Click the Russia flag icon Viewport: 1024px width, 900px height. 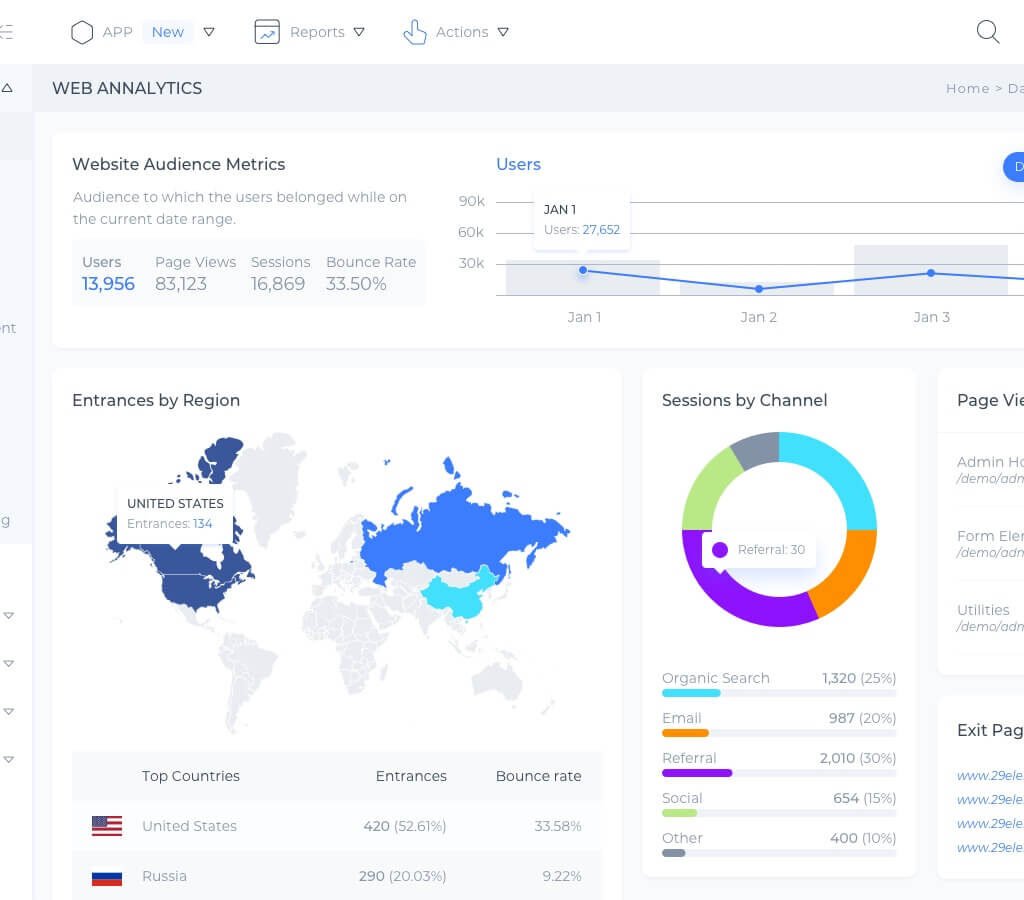point(107,877)
